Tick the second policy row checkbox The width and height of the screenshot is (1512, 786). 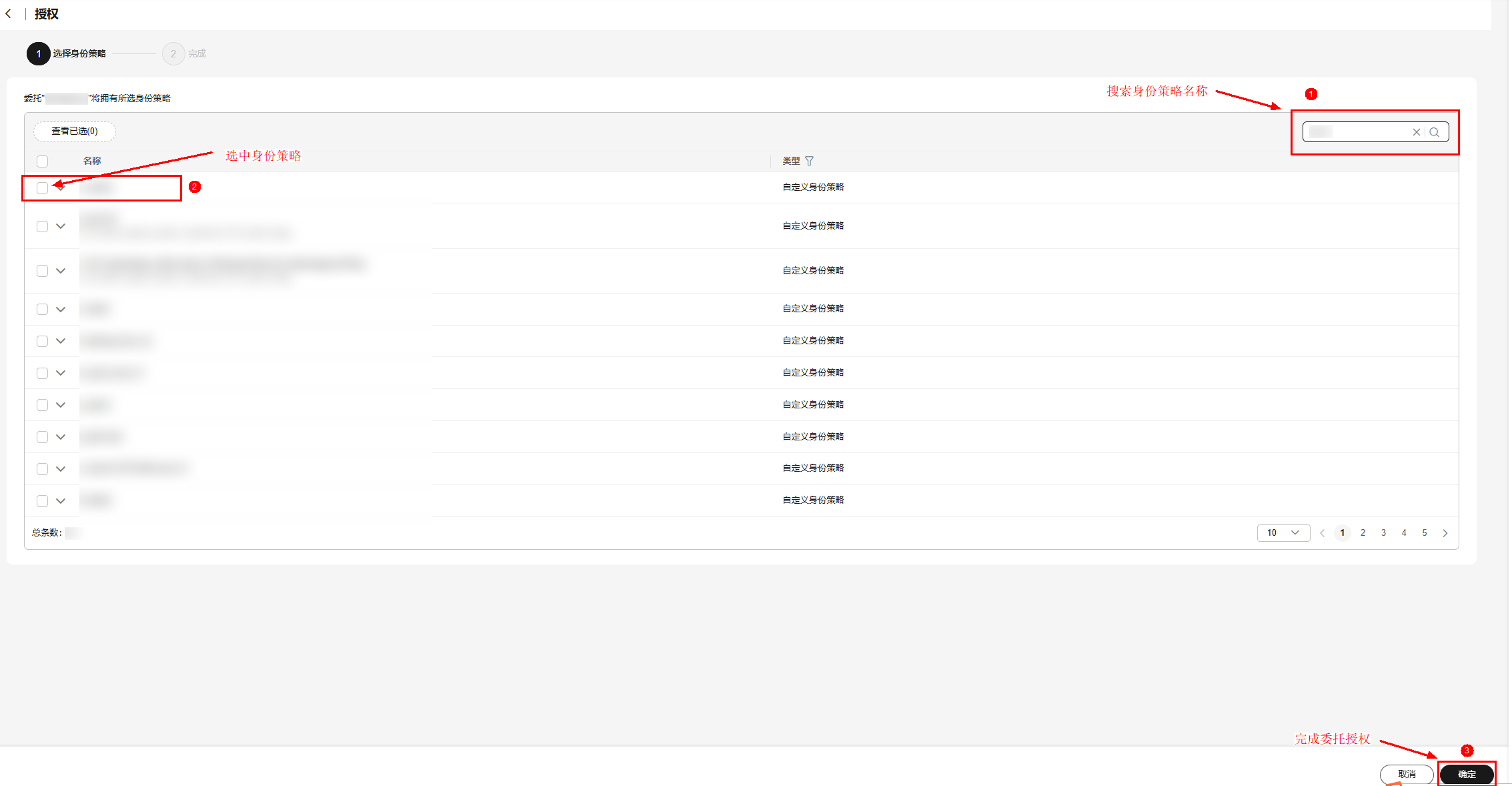tap(43, 226)
